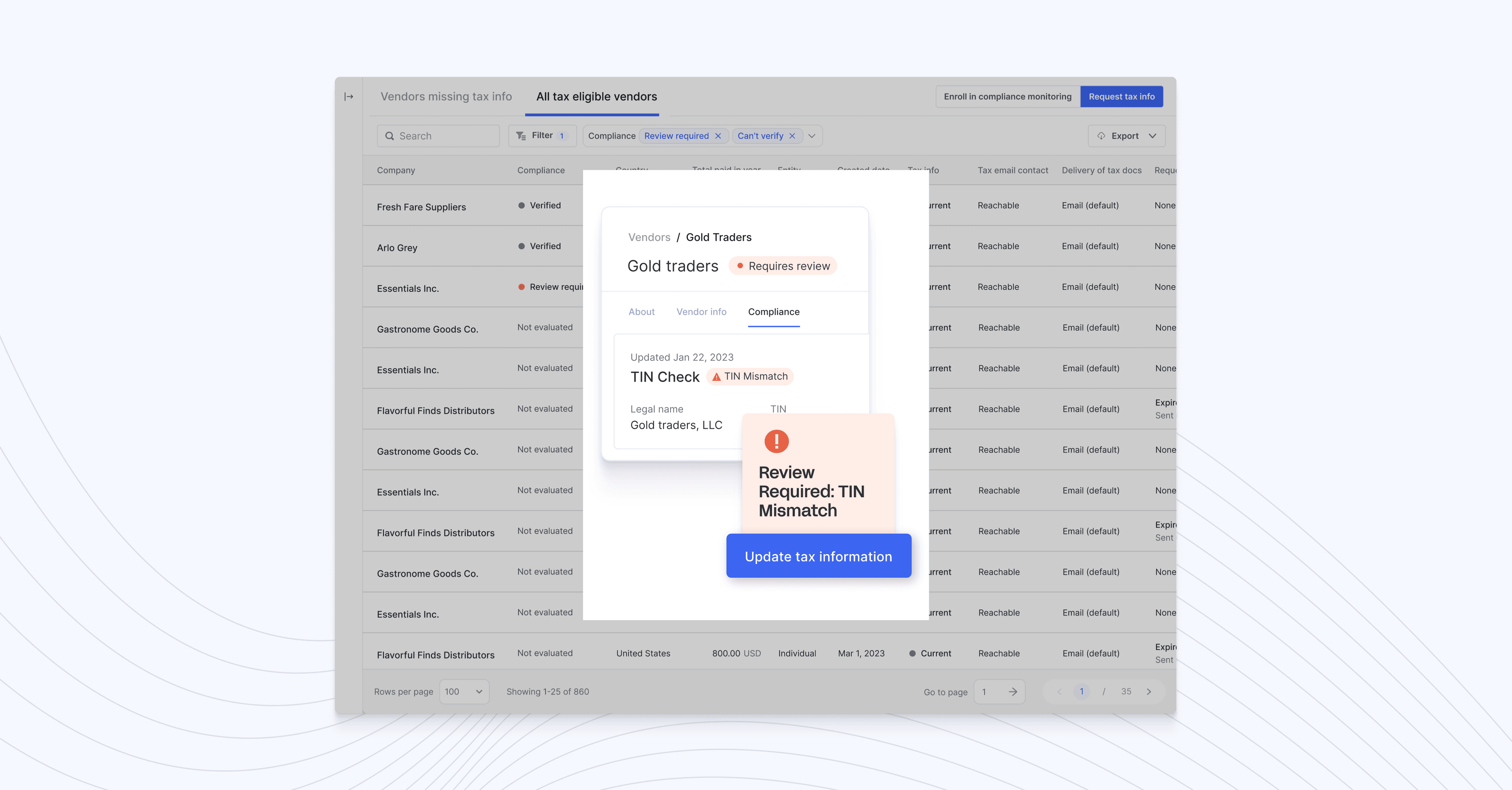The width and height of the screenshot is (1512, 790).
Task: Click the red exclamation alert icon
Action: [776, 441]
